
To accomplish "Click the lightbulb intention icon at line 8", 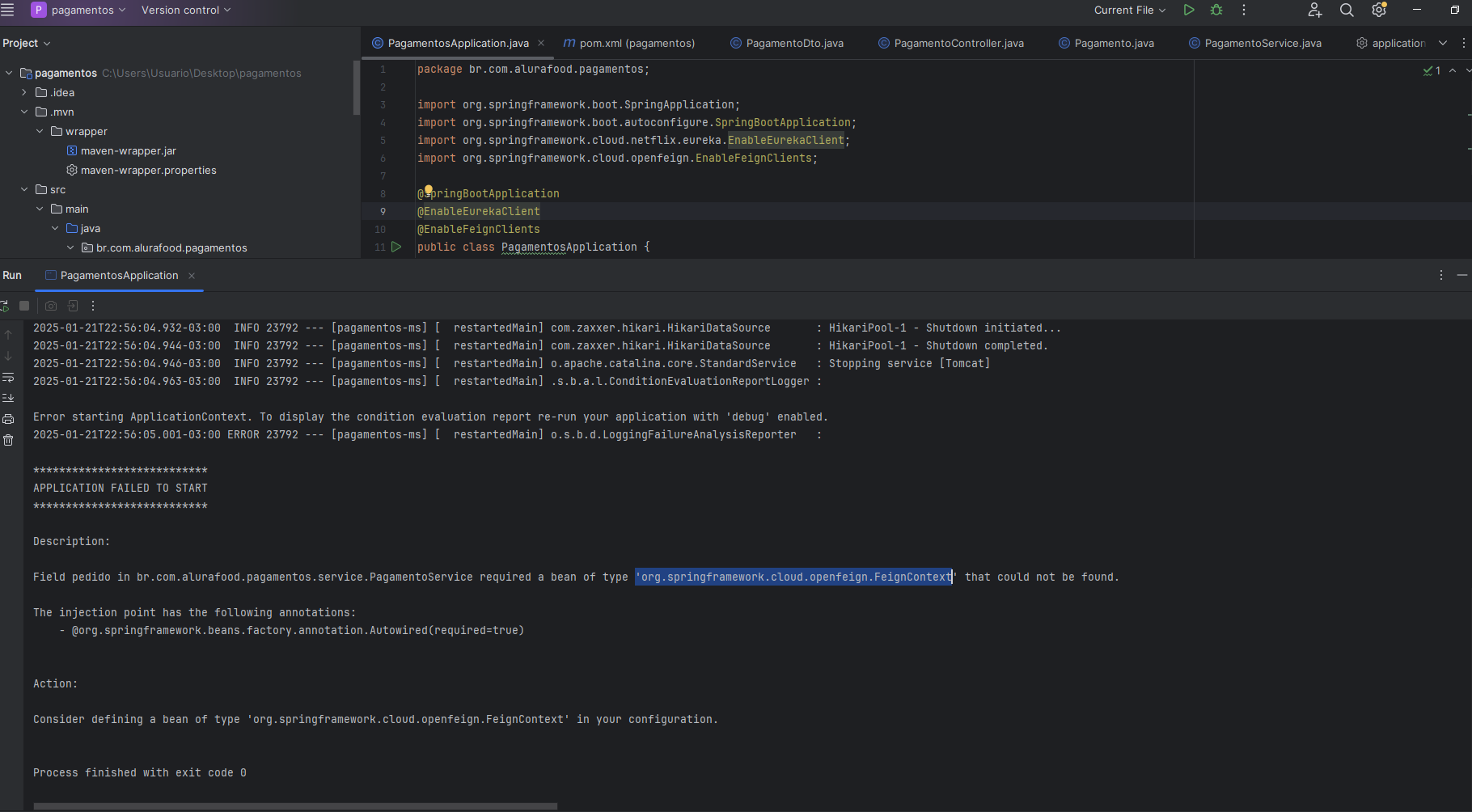I will click(429, 191).
